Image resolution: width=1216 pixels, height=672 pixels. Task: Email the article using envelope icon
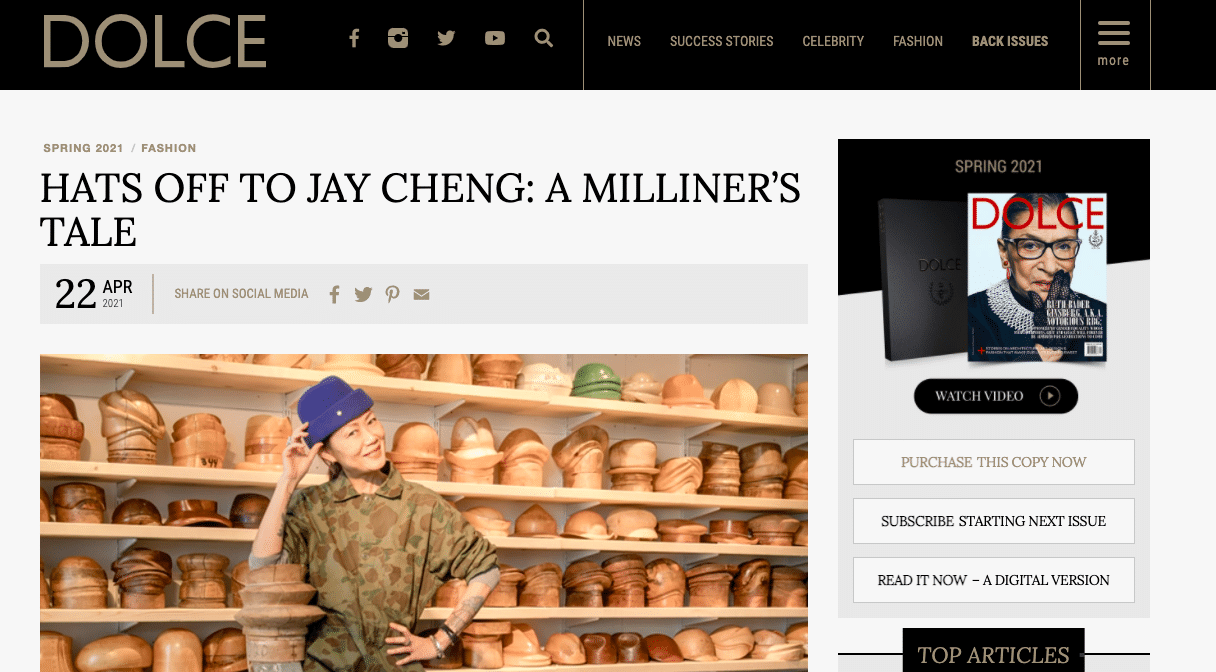coord(421,294)
